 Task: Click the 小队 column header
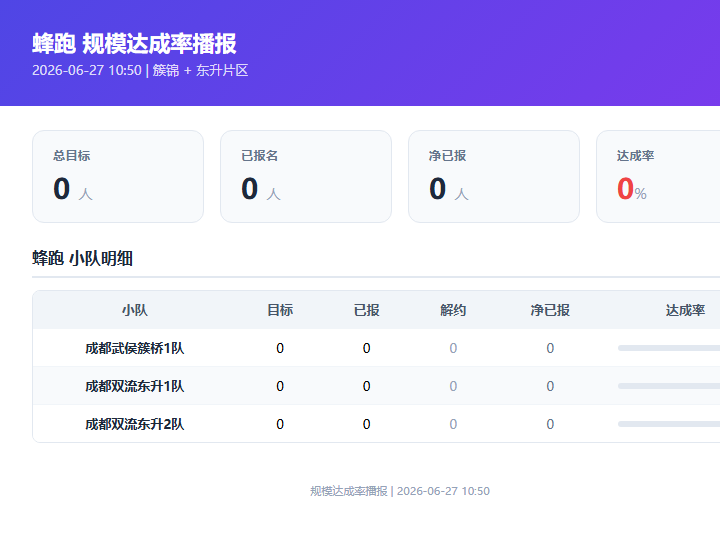pos(135,310)
